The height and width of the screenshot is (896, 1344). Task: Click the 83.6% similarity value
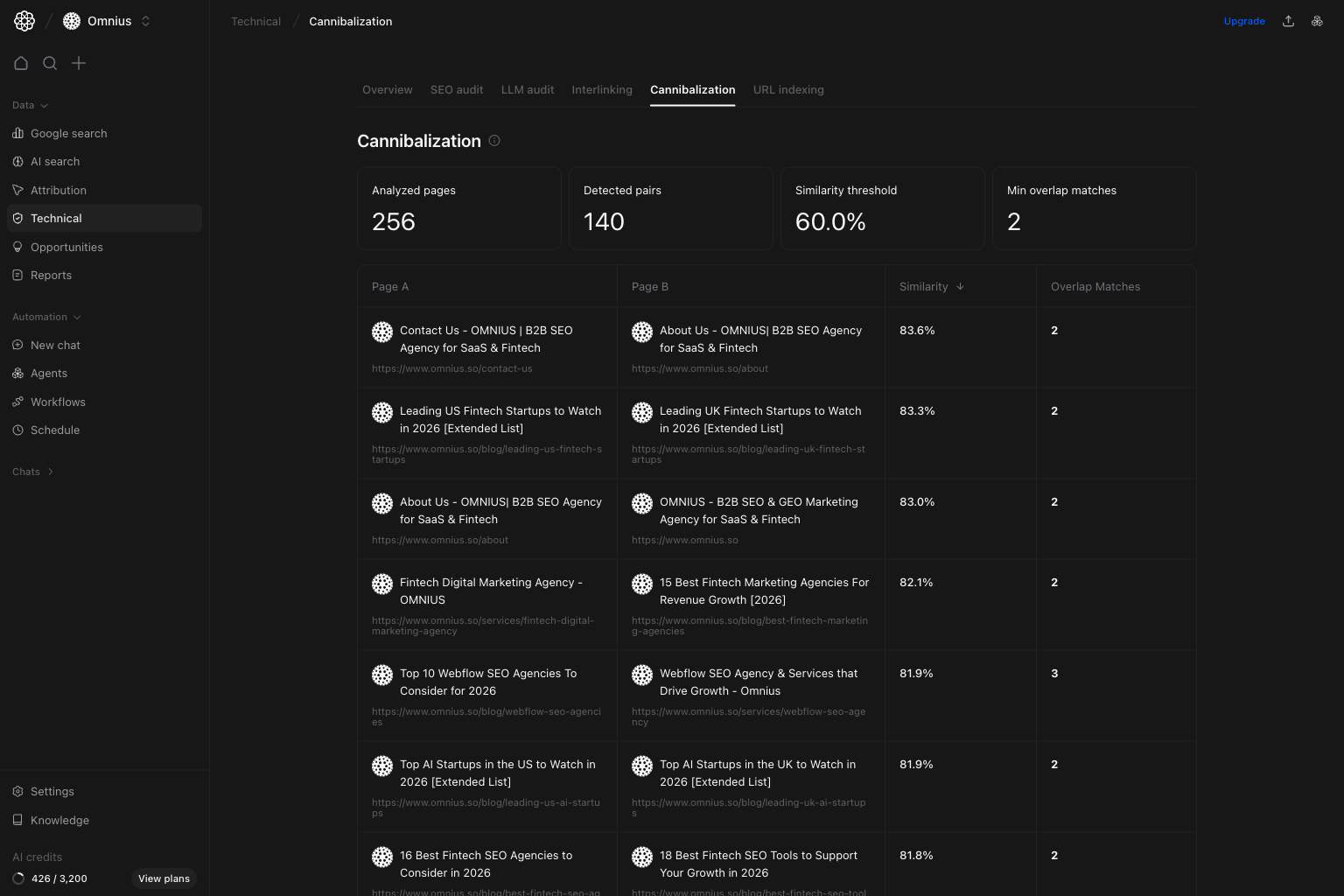point(917,330)
